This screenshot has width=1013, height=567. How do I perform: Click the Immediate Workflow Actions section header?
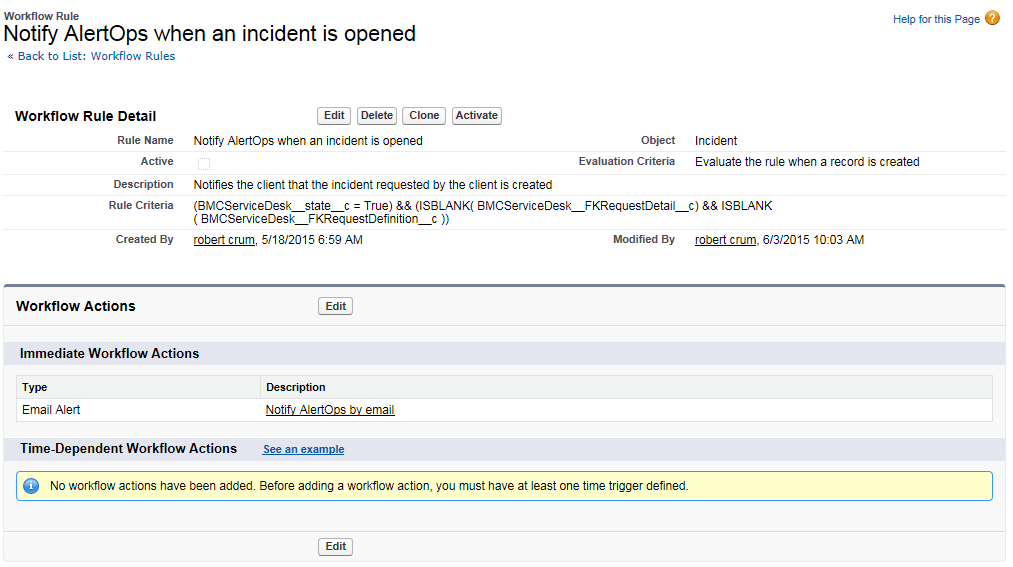pyautogui.click(x=110, y=353)
